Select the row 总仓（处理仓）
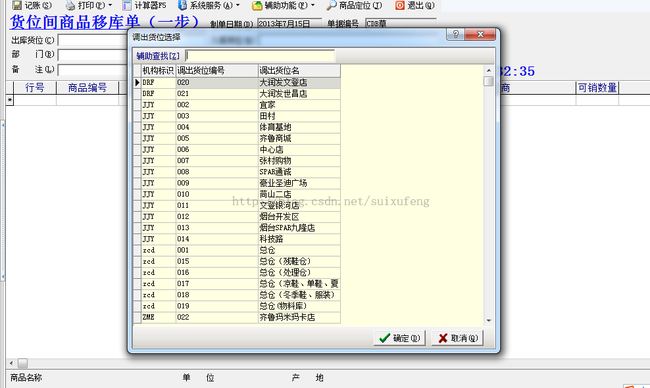Image resolution: width=650 pixels, height=388 pixels. pos(237,273)
